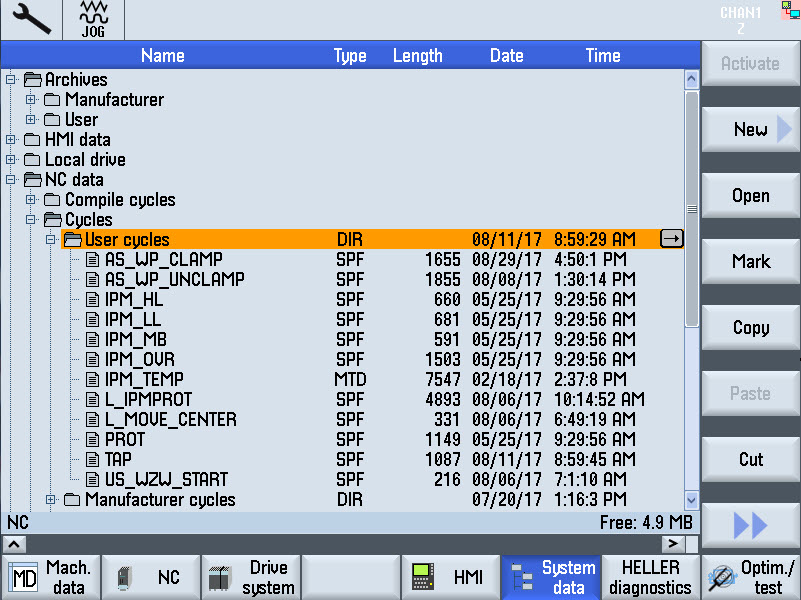Open the Optim./test softkey

[x=750, y=577]
